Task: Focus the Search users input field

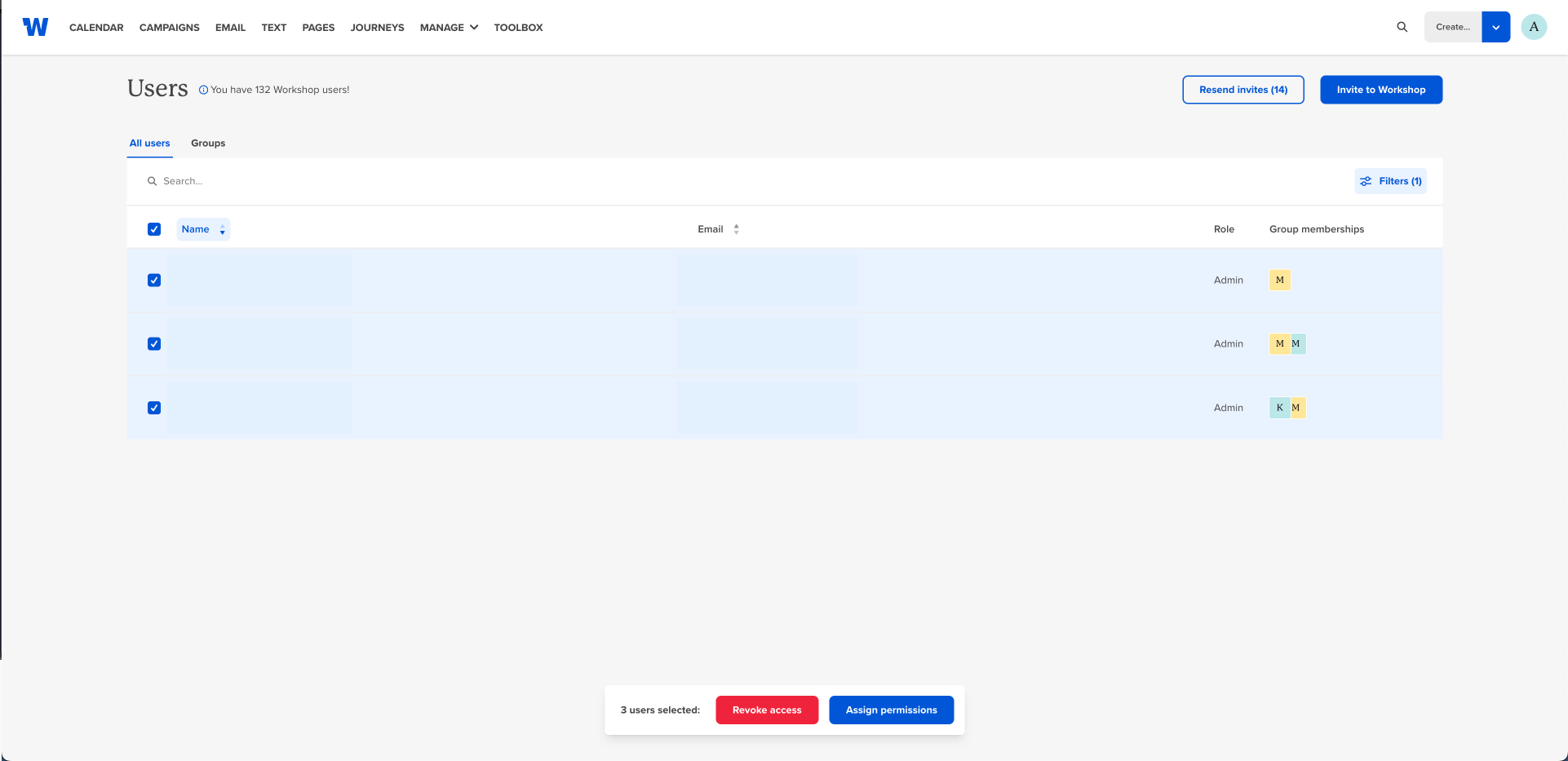Action: point(734,181)
